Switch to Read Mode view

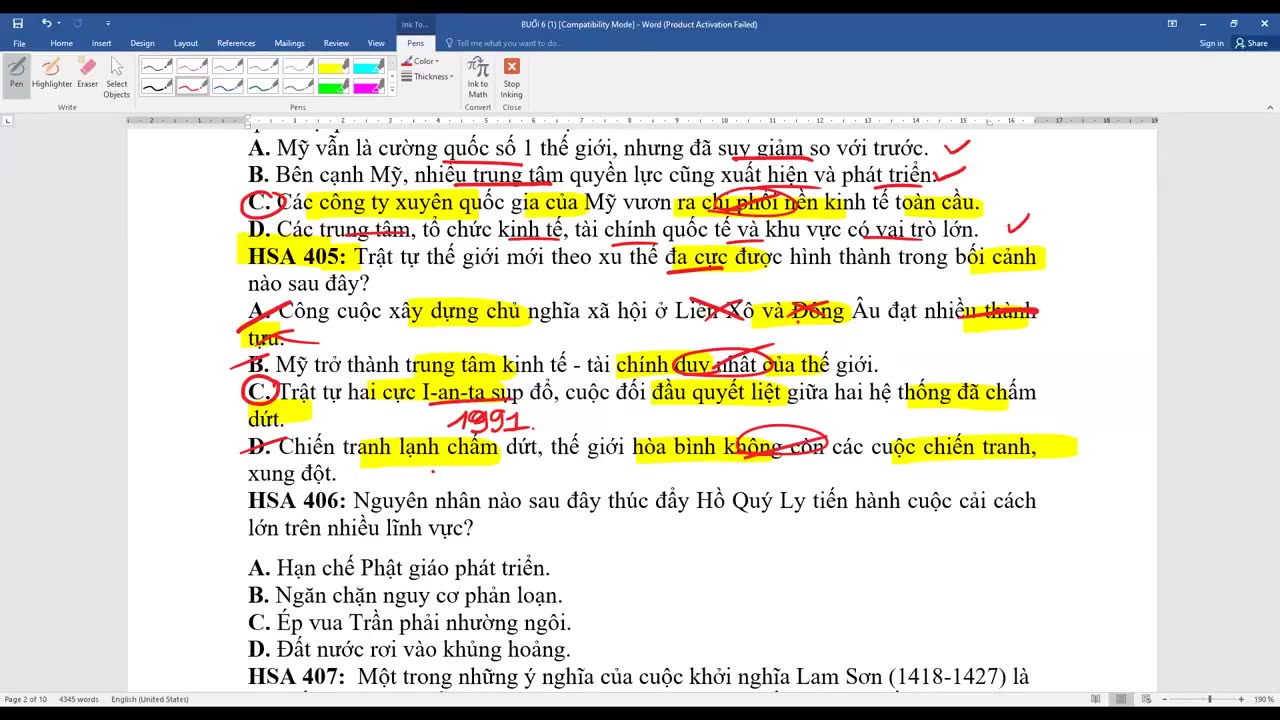click(1097, 699)
